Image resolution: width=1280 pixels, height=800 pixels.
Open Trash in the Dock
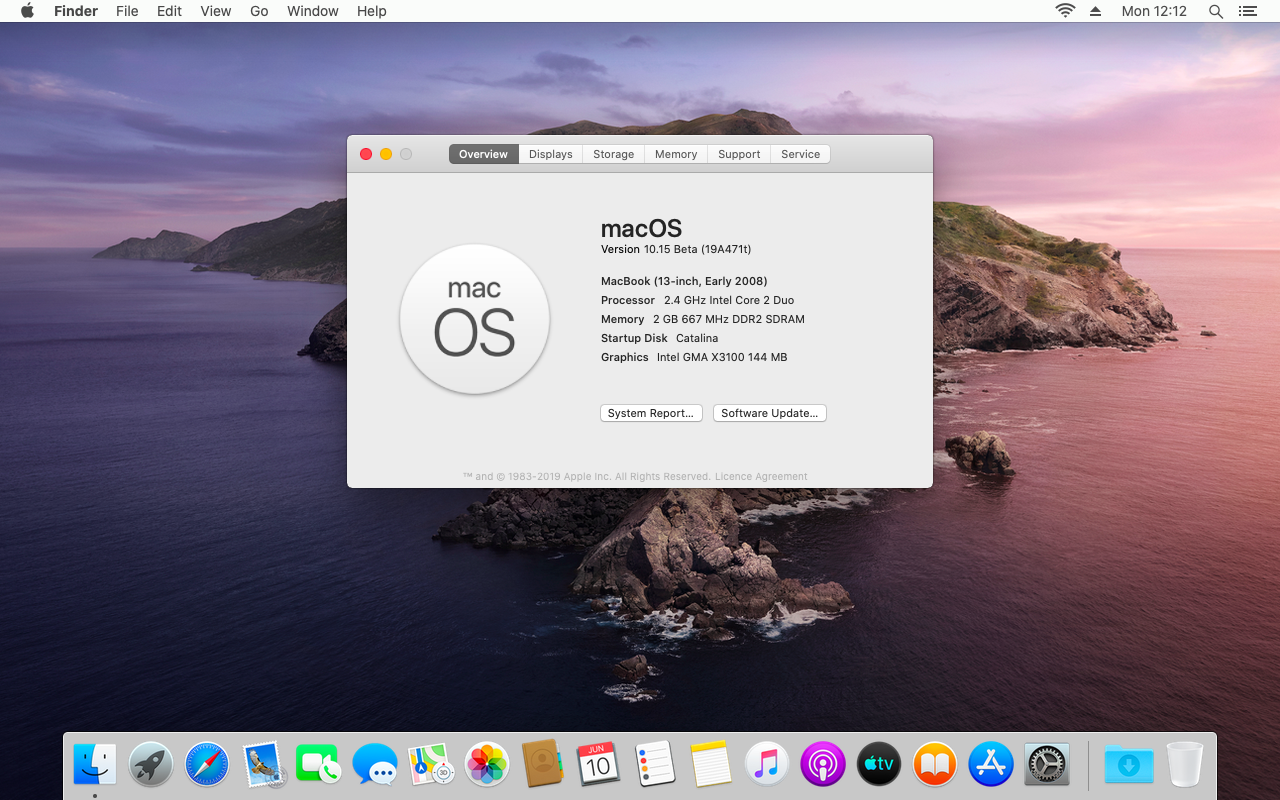point(1185,765)
